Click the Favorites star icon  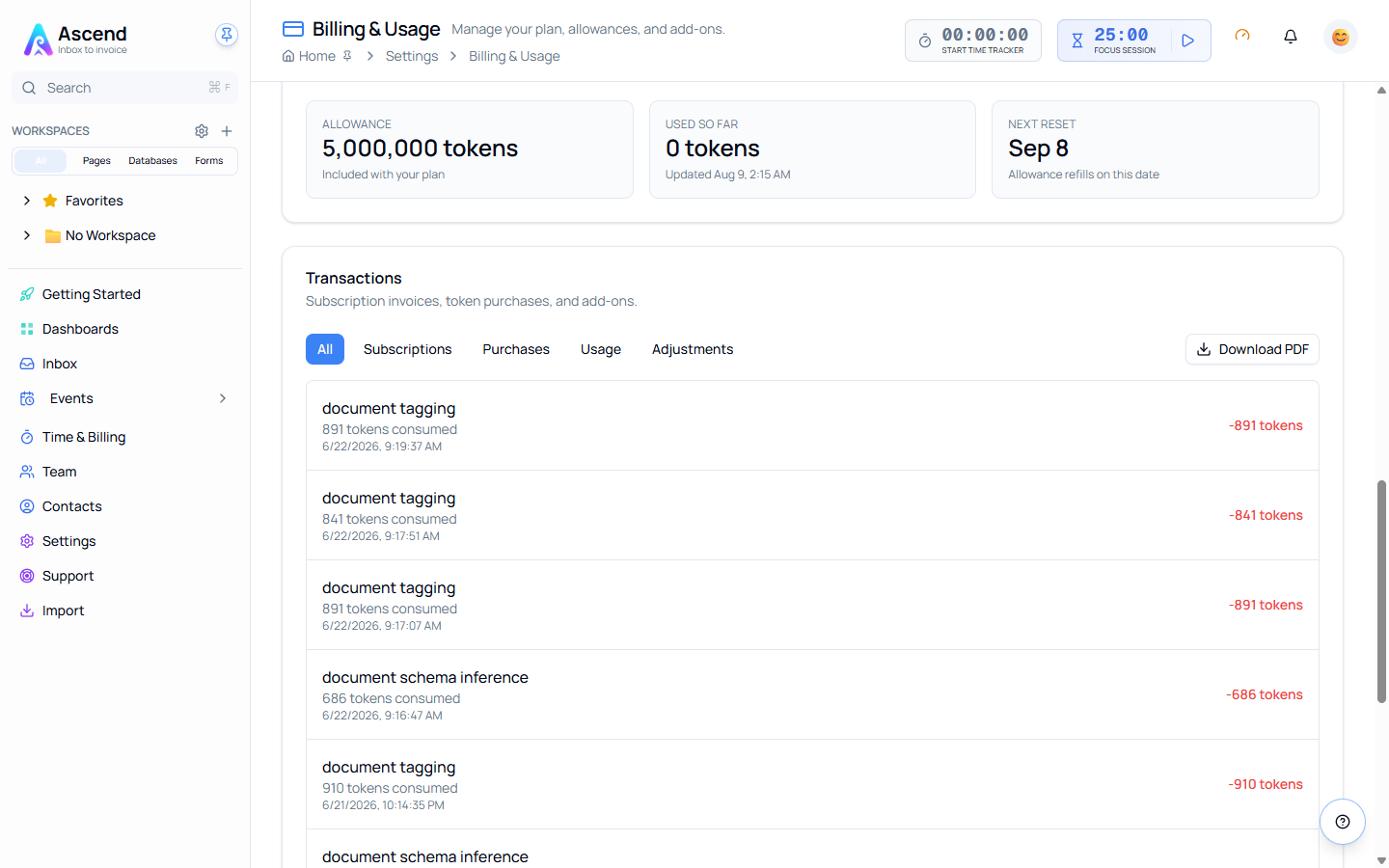point(50,201)
